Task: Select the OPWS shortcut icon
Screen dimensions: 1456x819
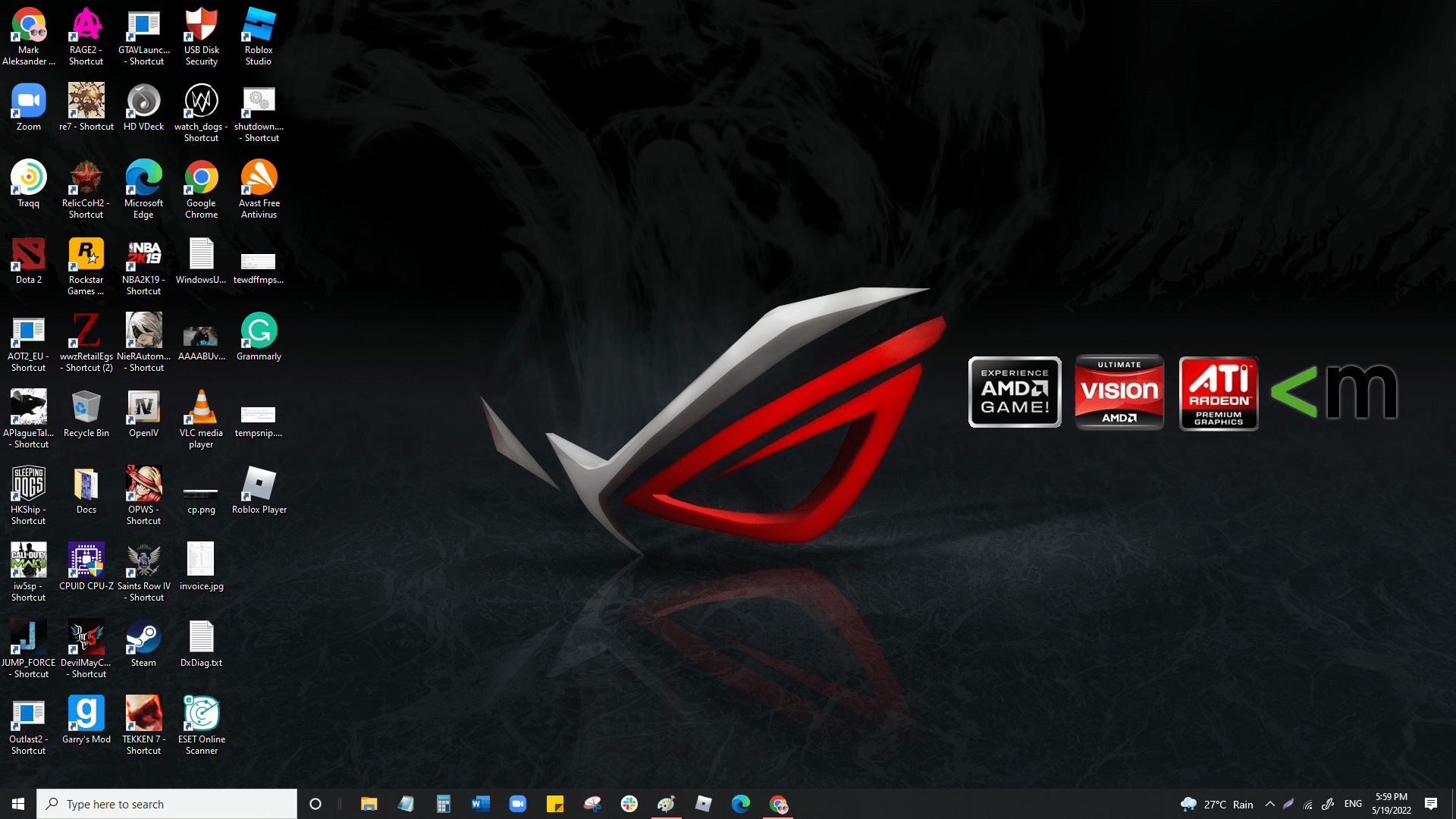Action: point(143,496)
